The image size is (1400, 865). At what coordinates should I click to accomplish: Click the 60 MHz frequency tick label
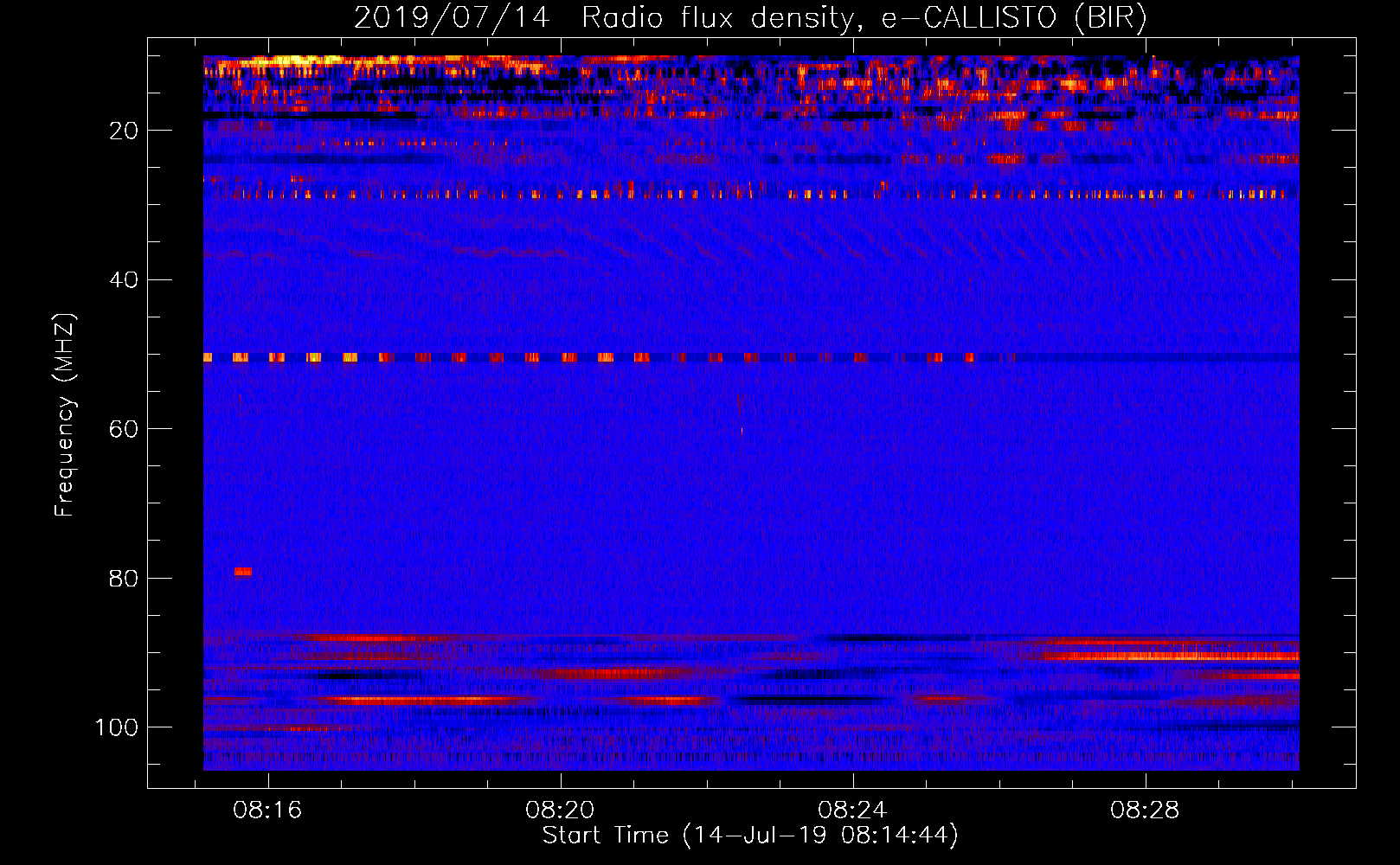124,429
